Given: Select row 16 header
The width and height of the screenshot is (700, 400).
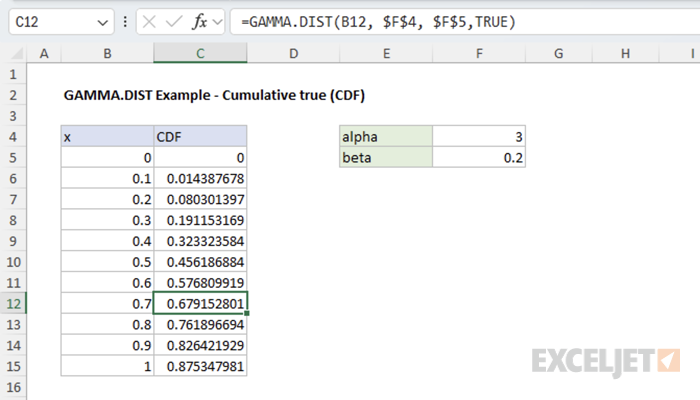Looking at the screenshot, I should [x=13, y=387].
